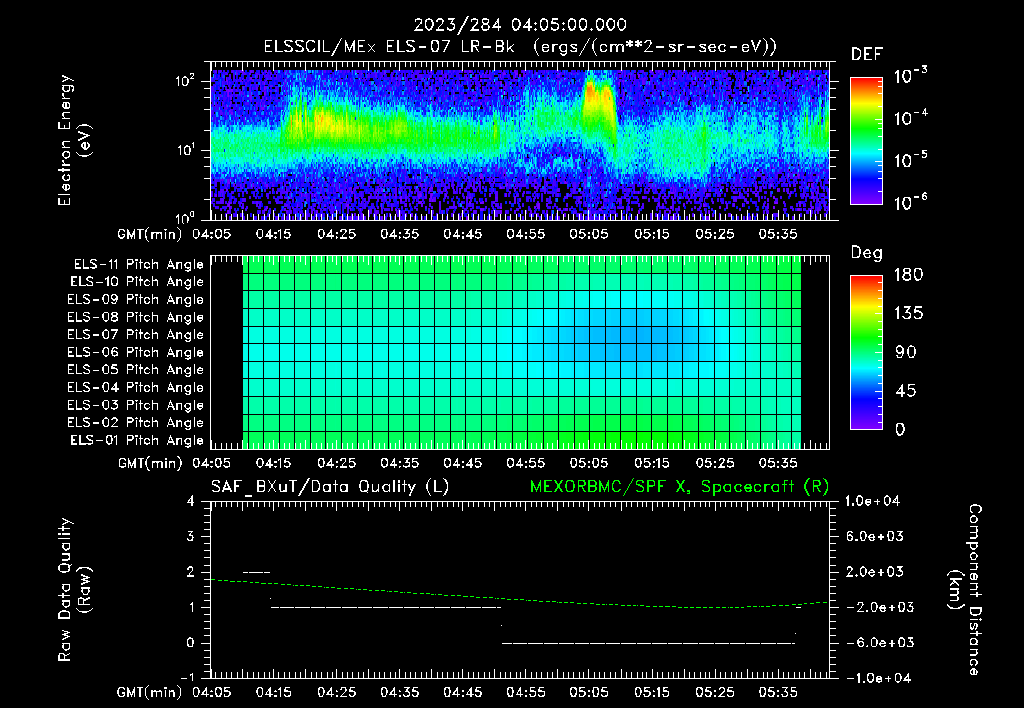Click the 45 value on the Deg color scale
The image size is (1024, 708).
coord(905,391)
